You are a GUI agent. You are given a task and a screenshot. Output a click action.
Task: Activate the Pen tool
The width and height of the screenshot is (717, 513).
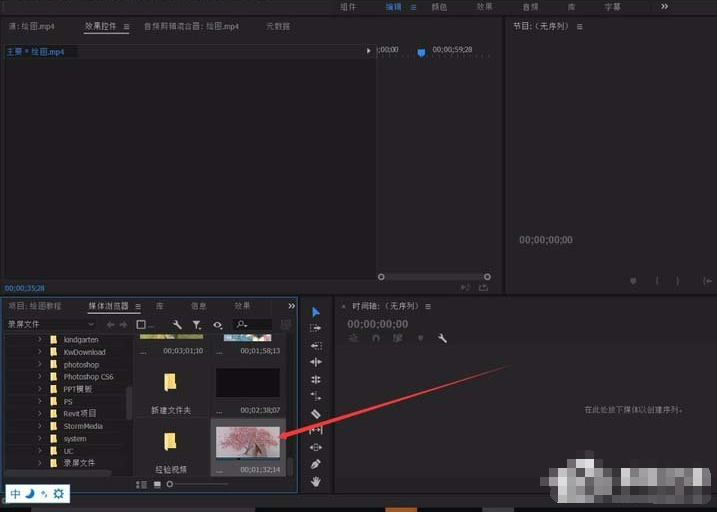click(315, 464)
